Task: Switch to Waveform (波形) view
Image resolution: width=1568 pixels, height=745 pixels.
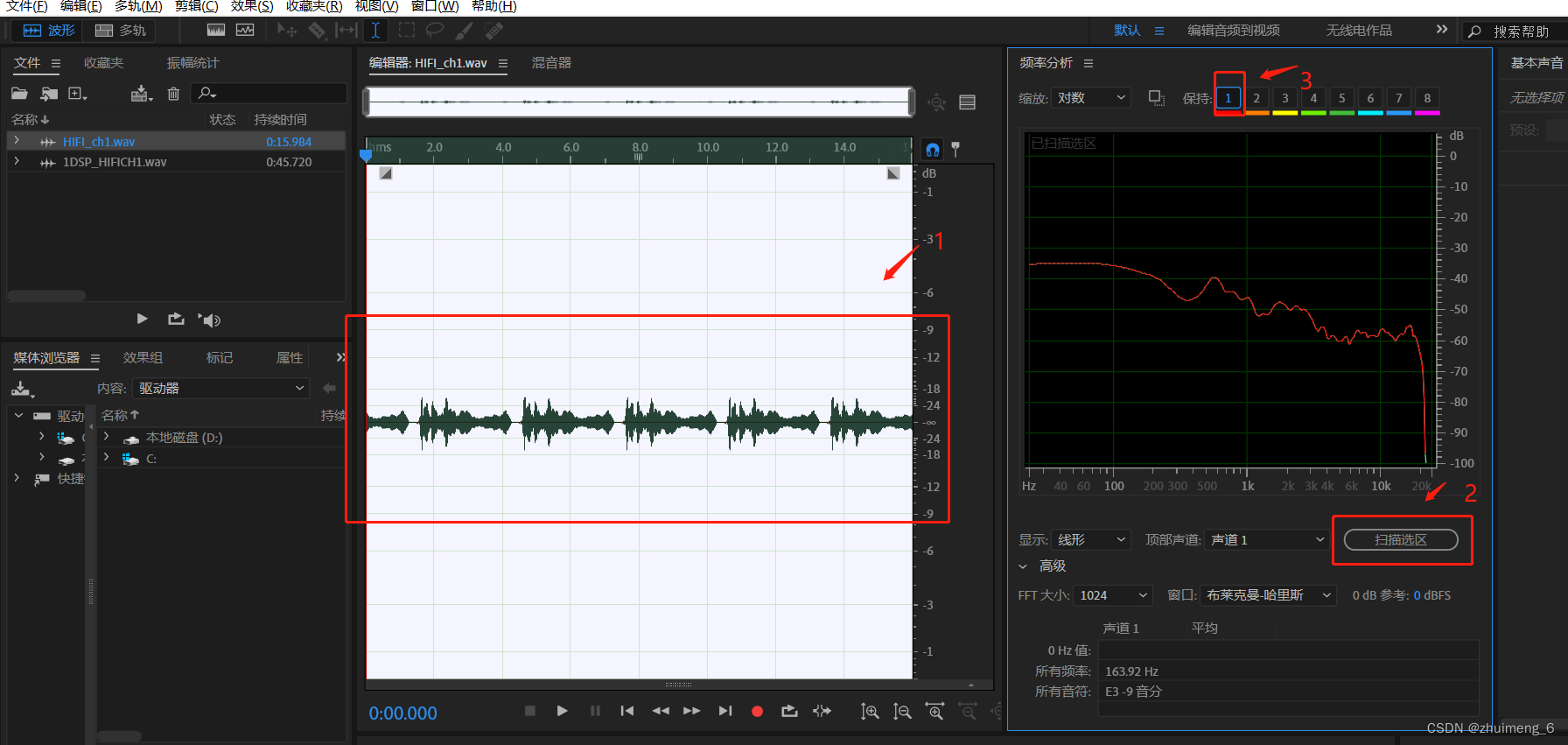Action: coord(49,31)
